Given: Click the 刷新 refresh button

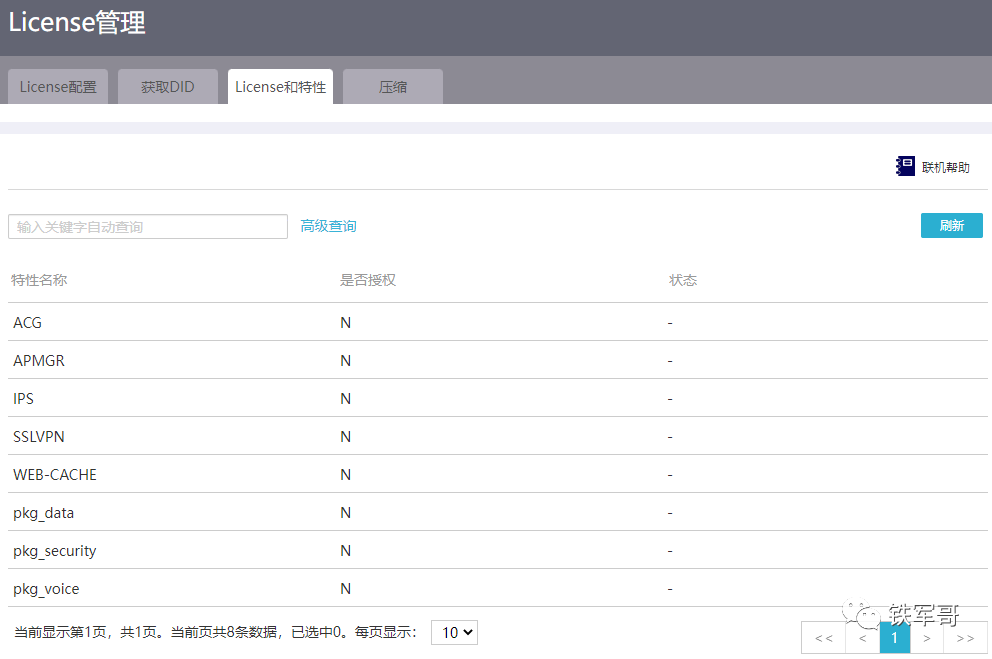Looking at the screenshot, I should pyautogui.click(x=951, y=226).
